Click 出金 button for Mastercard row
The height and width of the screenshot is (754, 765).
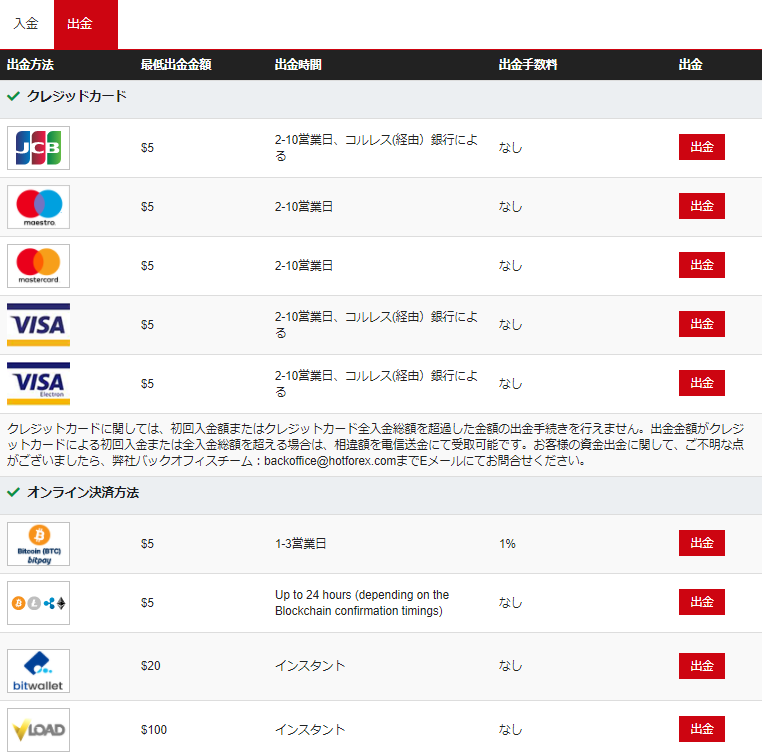pyautogui.click(x=702, y=265)
